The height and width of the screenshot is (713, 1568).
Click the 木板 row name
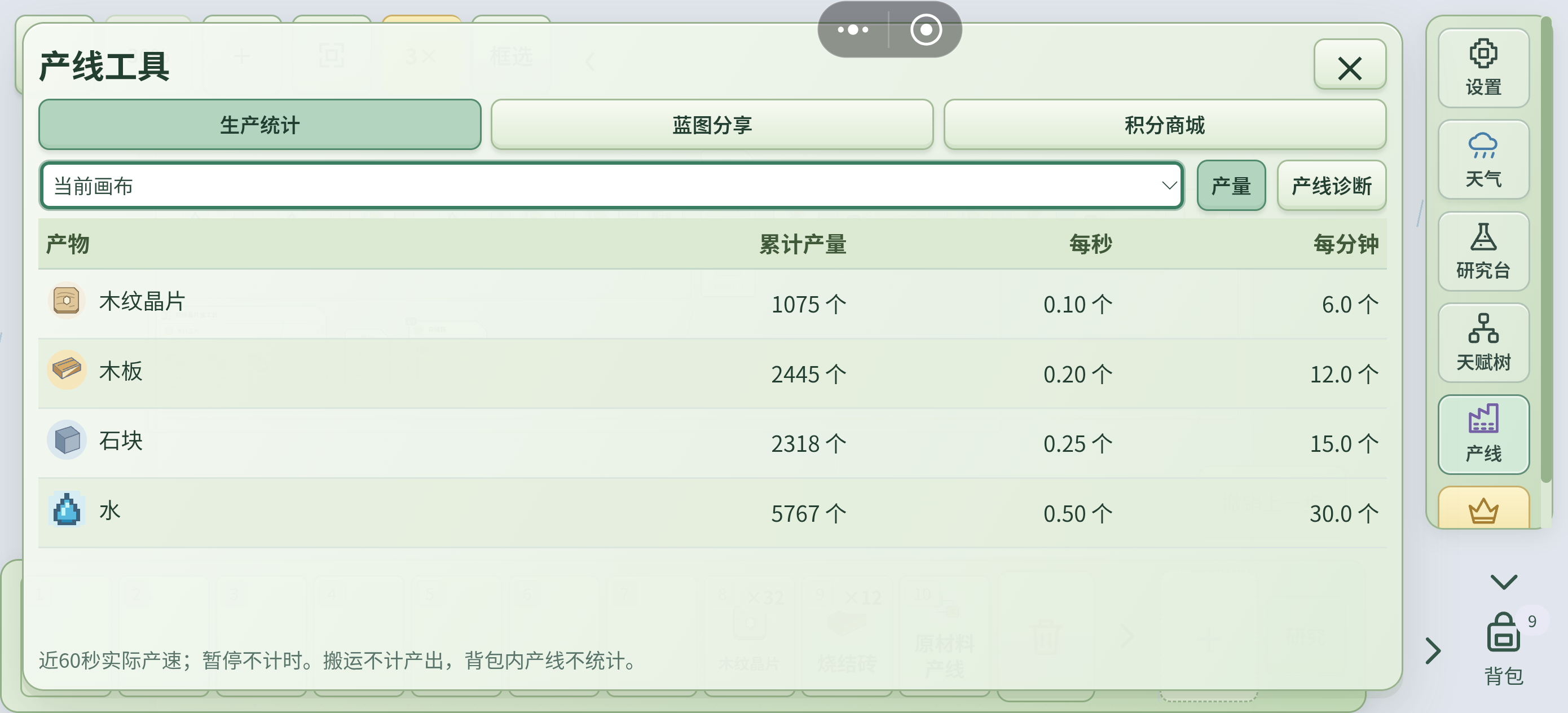coord(121,370)
